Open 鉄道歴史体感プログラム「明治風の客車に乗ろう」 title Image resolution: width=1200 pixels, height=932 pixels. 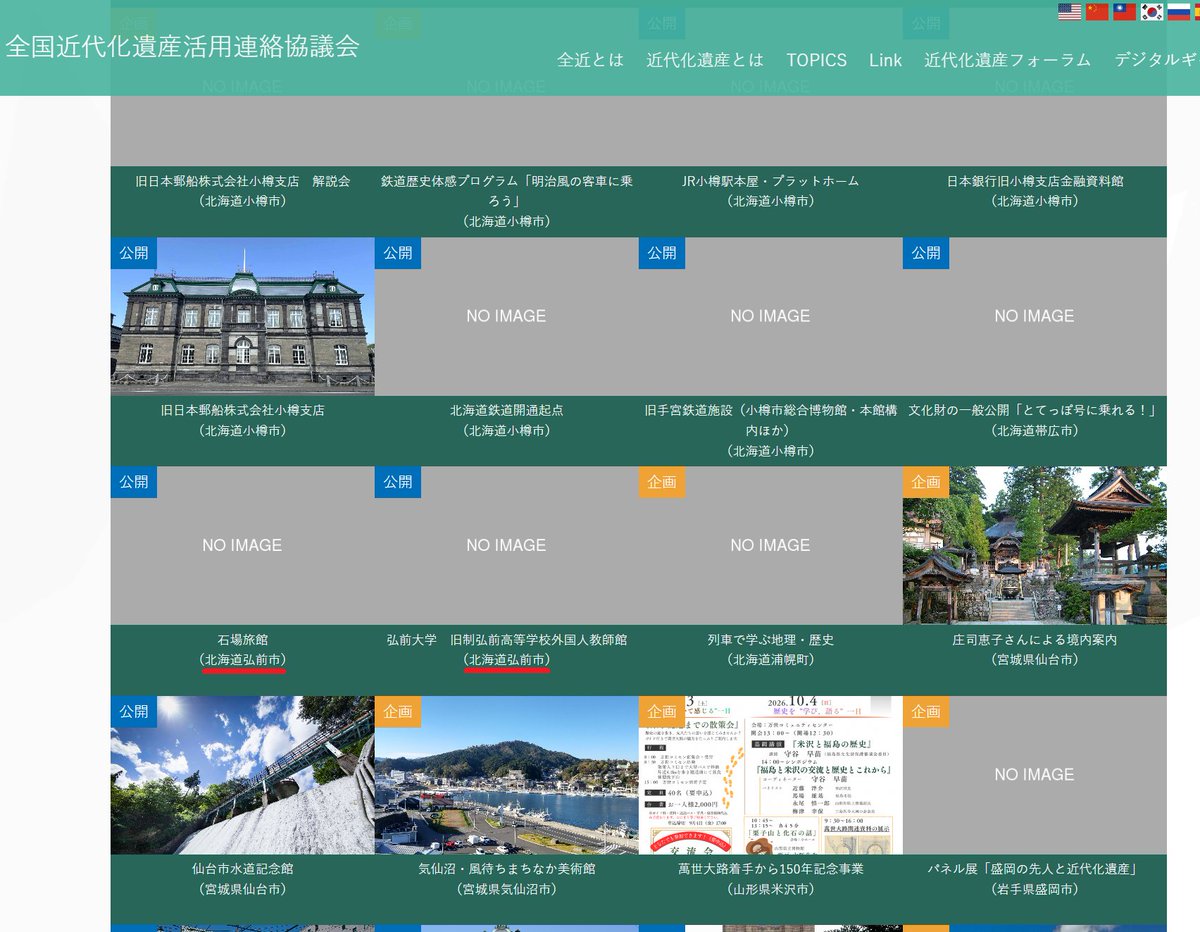507,191
